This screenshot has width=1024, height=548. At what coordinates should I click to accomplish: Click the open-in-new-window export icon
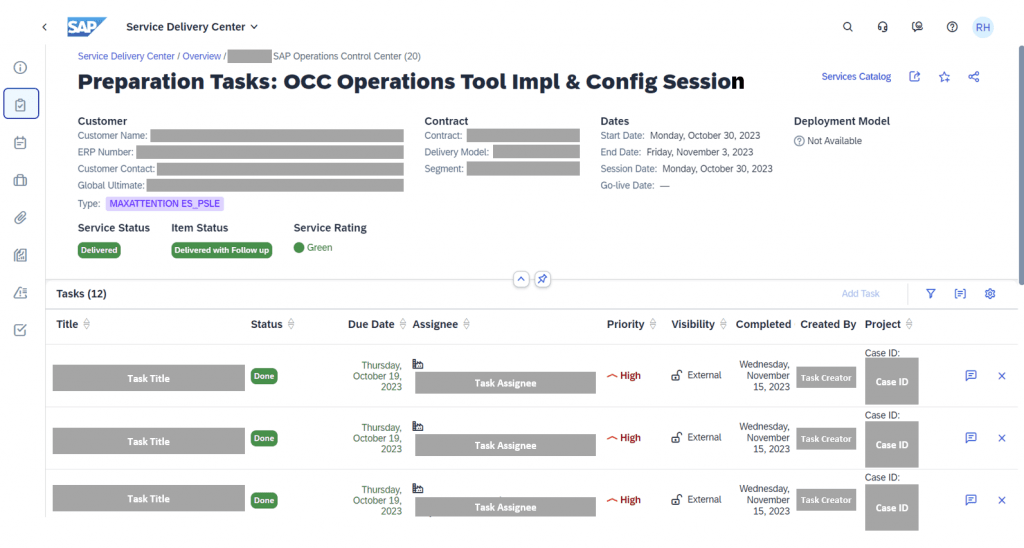pyautogui.click(x=914, y=76)
